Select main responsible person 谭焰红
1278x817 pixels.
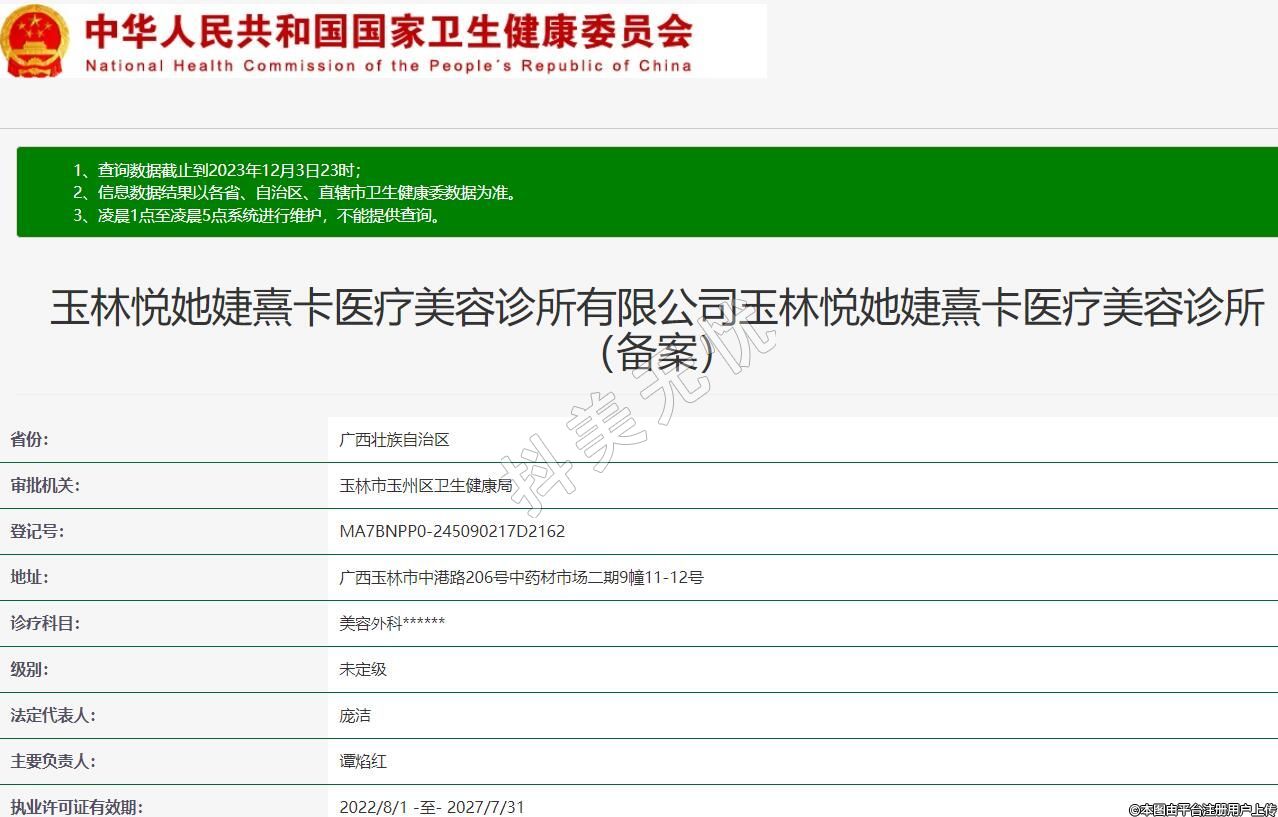coord(363,761)
